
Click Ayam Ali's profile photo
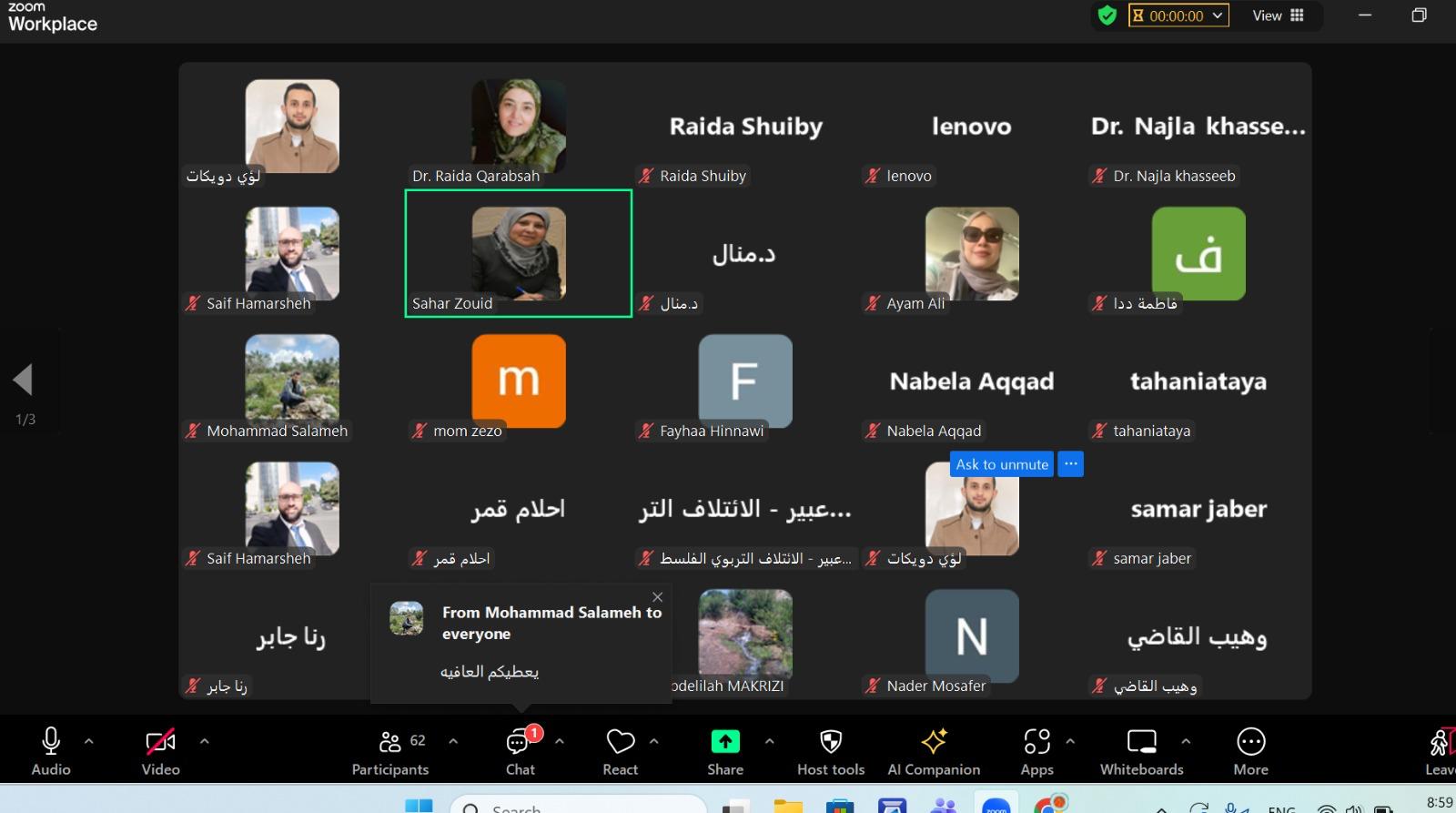pyautogui.click(x=972, y=253)
